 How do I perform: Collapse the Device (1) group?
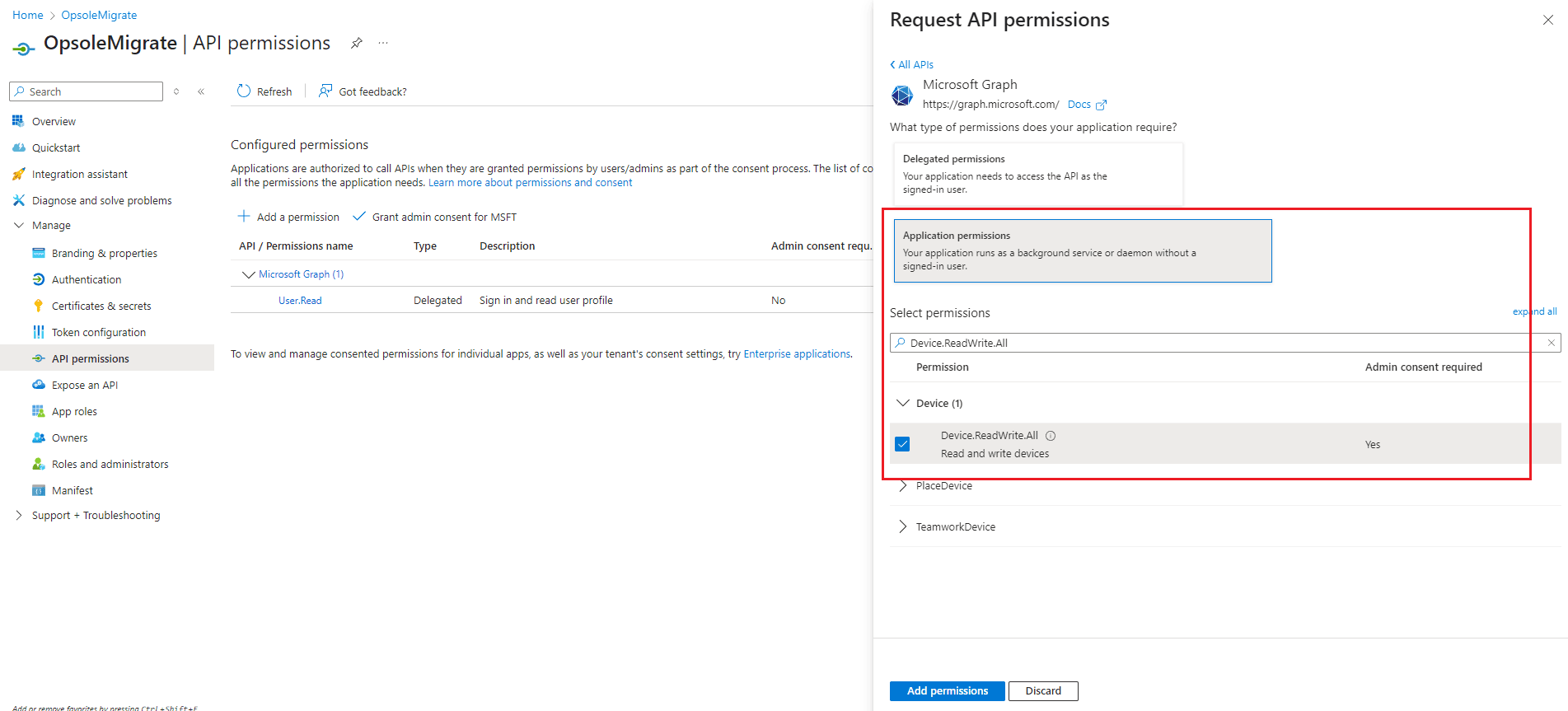point(903,403)
